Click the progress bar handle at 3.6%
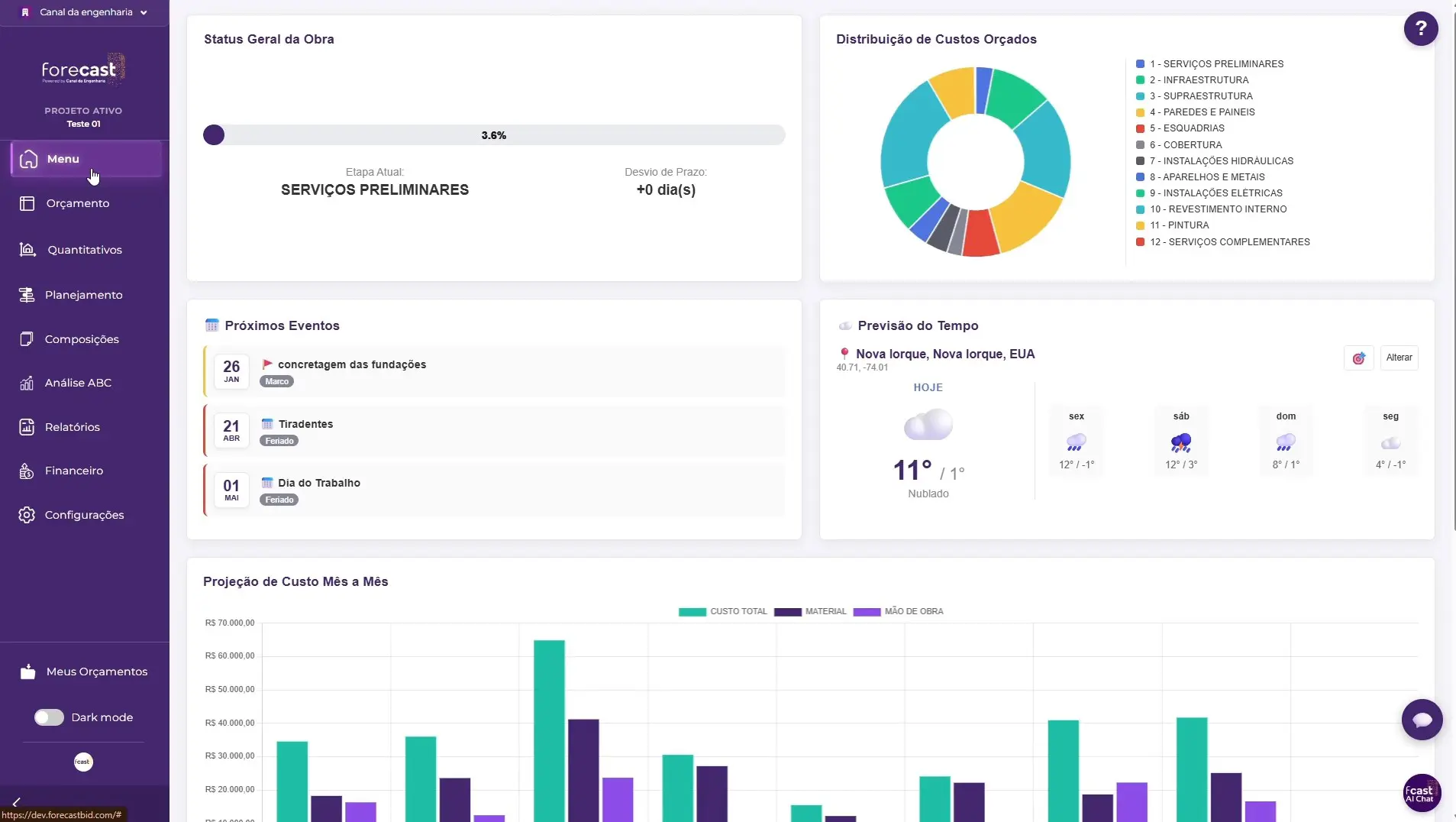Viewport: 1456px width, 822px height. click(x=214, y=135)
